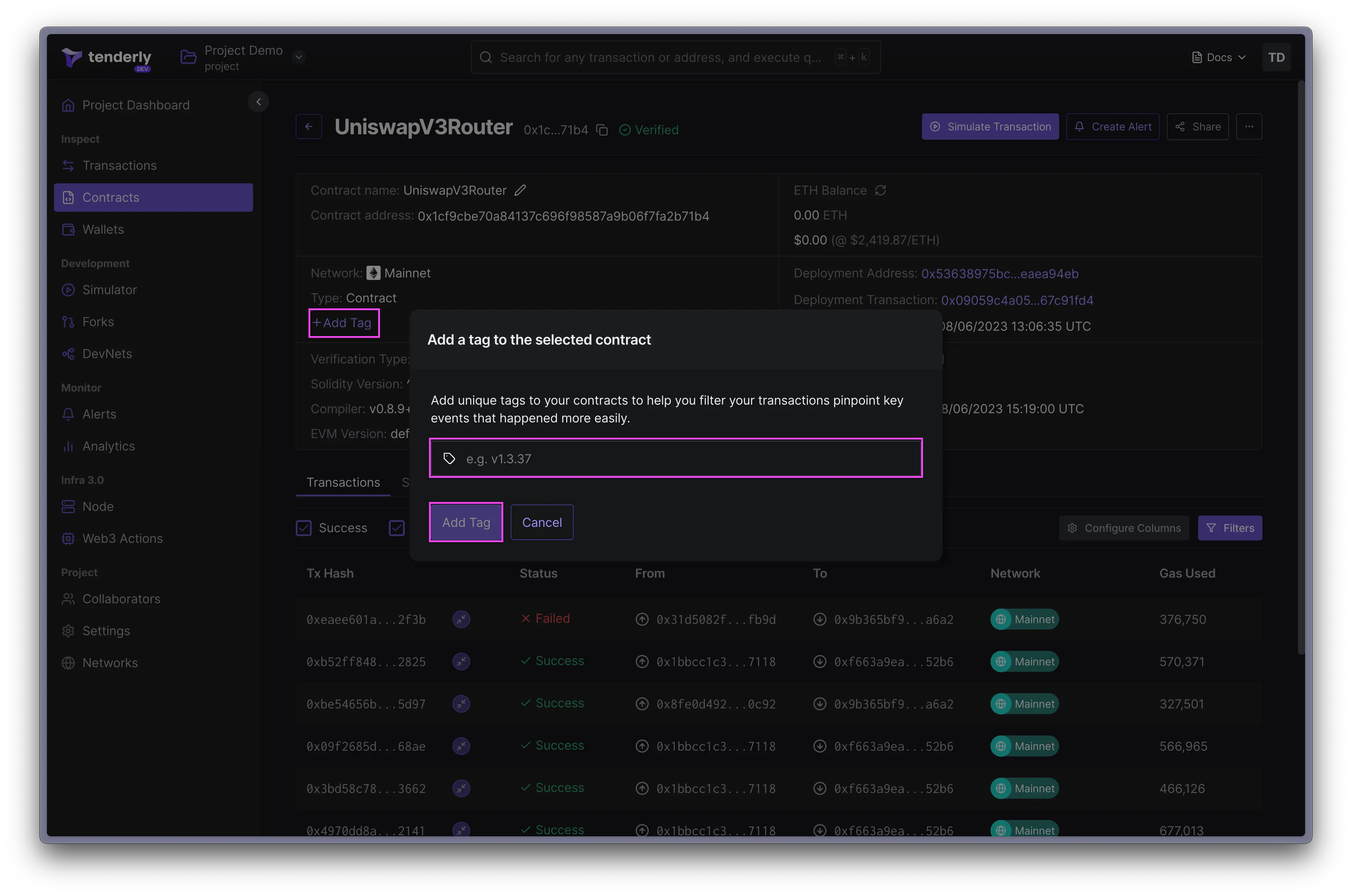The width and height of the screenshot is (1352, 896).
Task: Click the project folder icon in header
Action: click(188, 57)
